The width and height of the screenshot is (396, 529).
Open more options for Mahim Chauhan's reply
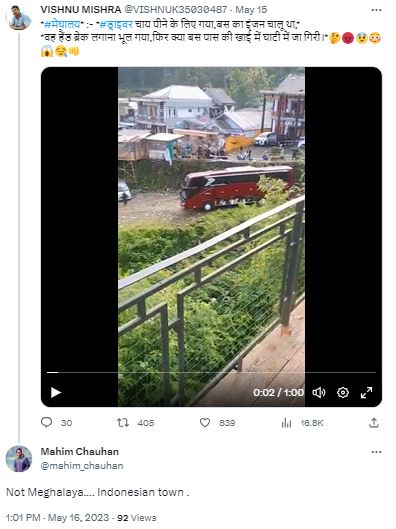click(376, 452)
